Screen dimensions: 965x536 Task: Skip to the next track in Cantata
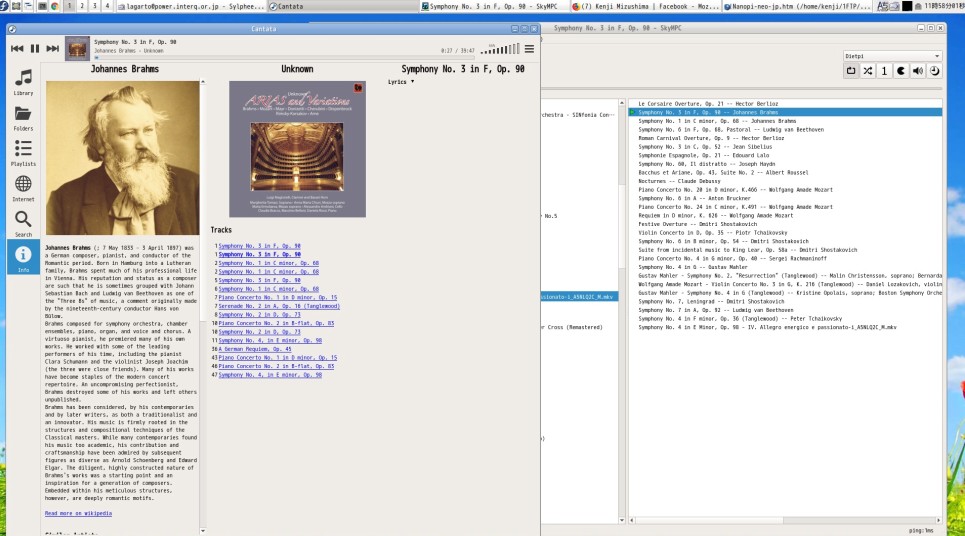tap(53, 48)
